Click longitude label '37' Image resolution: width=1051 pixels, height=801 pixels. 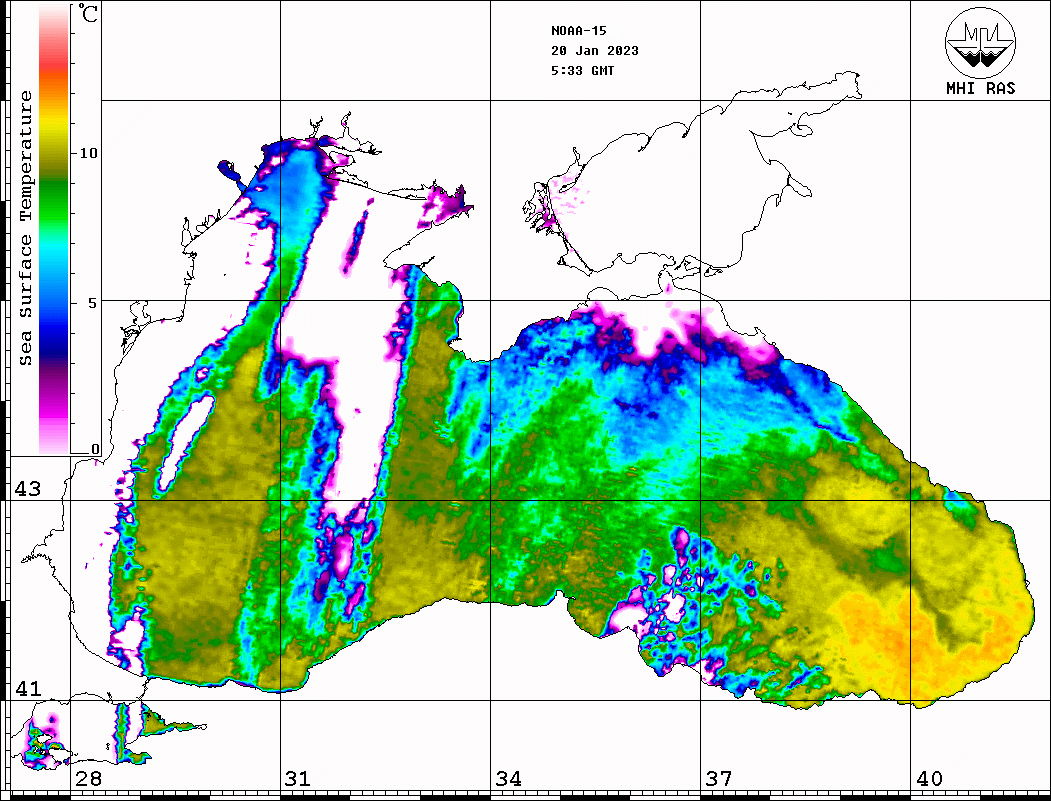click(719, 779)
